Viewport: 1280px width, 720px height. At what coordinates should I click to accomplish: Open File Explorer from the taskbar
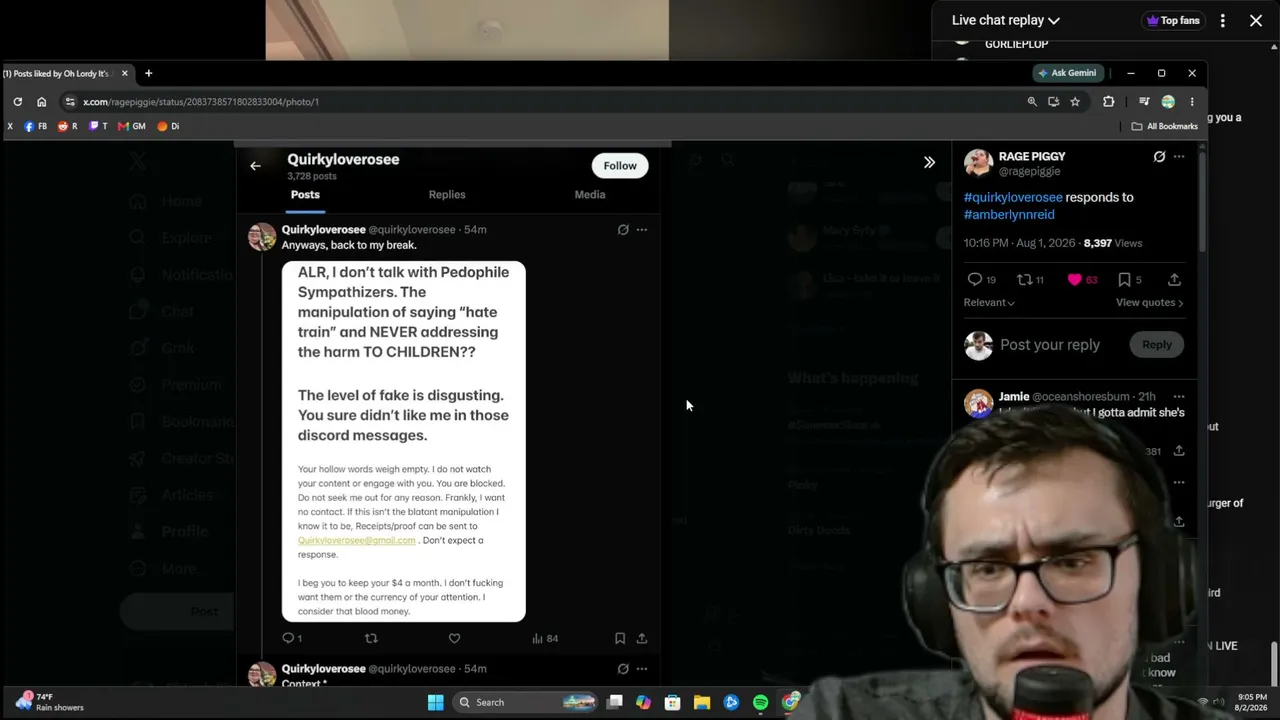tap(702, 702)
